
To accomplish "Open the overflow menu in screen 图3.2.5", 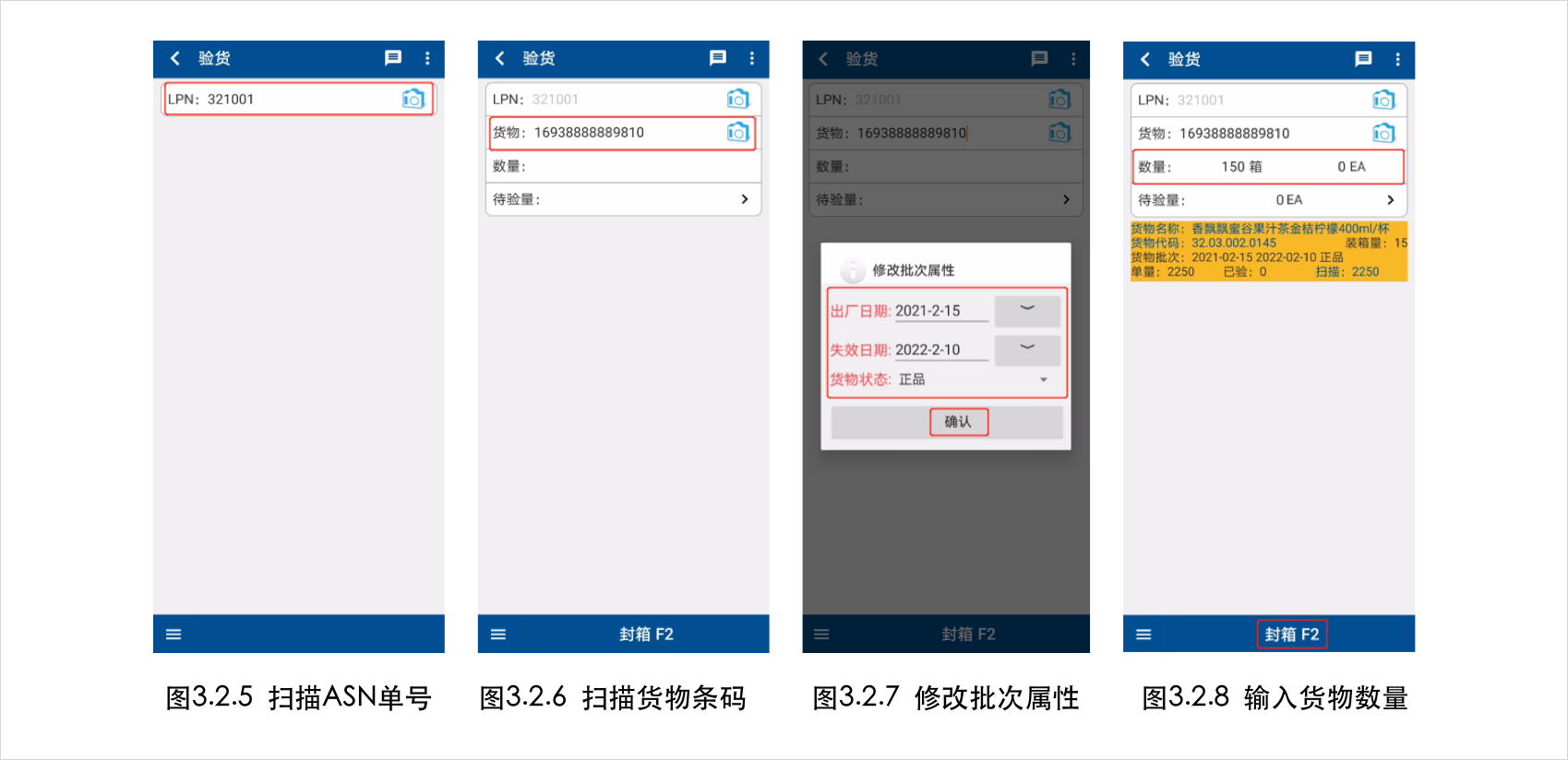I will point(427,58).
